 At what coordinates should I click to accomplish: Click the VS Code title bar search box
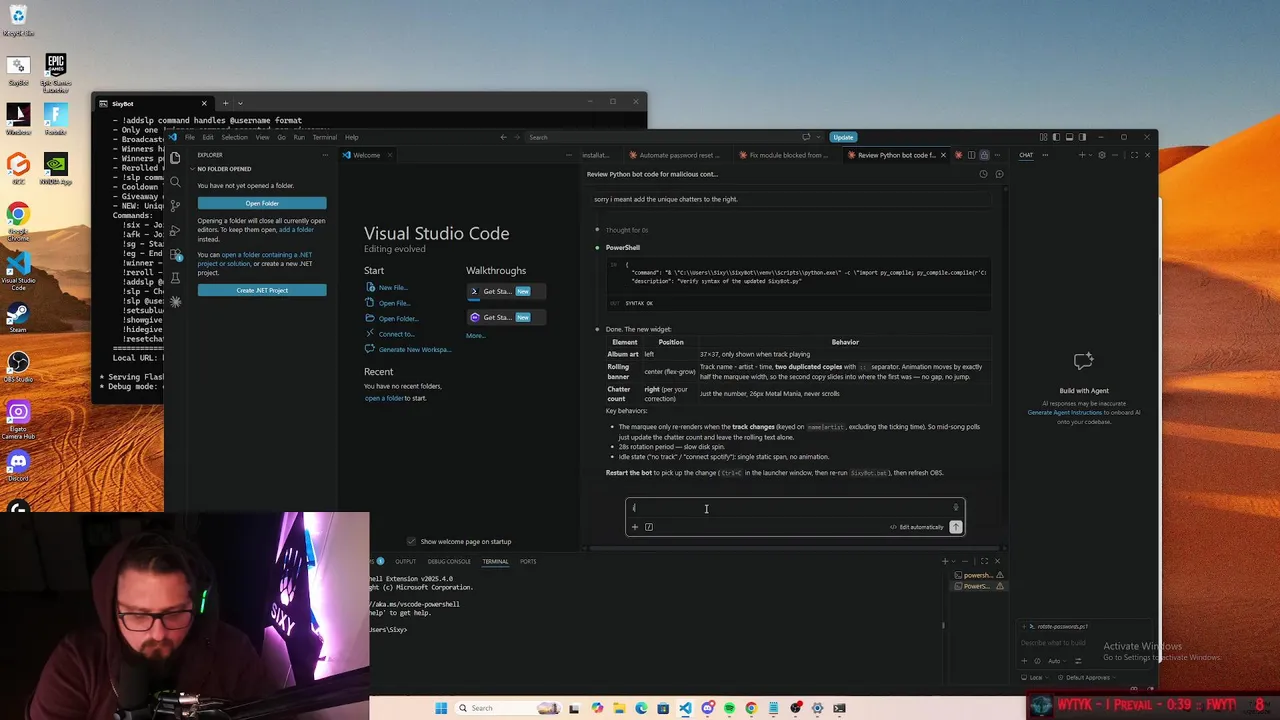[660, 137]
